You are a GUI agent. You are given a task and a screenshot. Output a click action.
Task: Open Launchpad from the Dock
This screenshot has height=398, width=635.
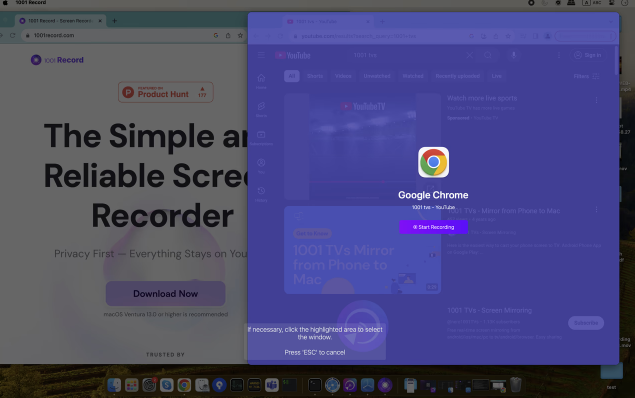(x=132, y=385)
